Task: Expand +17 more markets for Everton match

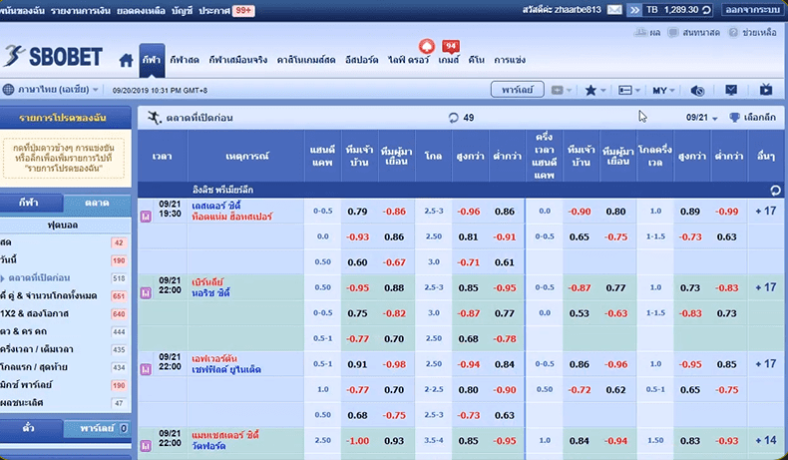Action: click(766, 364)
